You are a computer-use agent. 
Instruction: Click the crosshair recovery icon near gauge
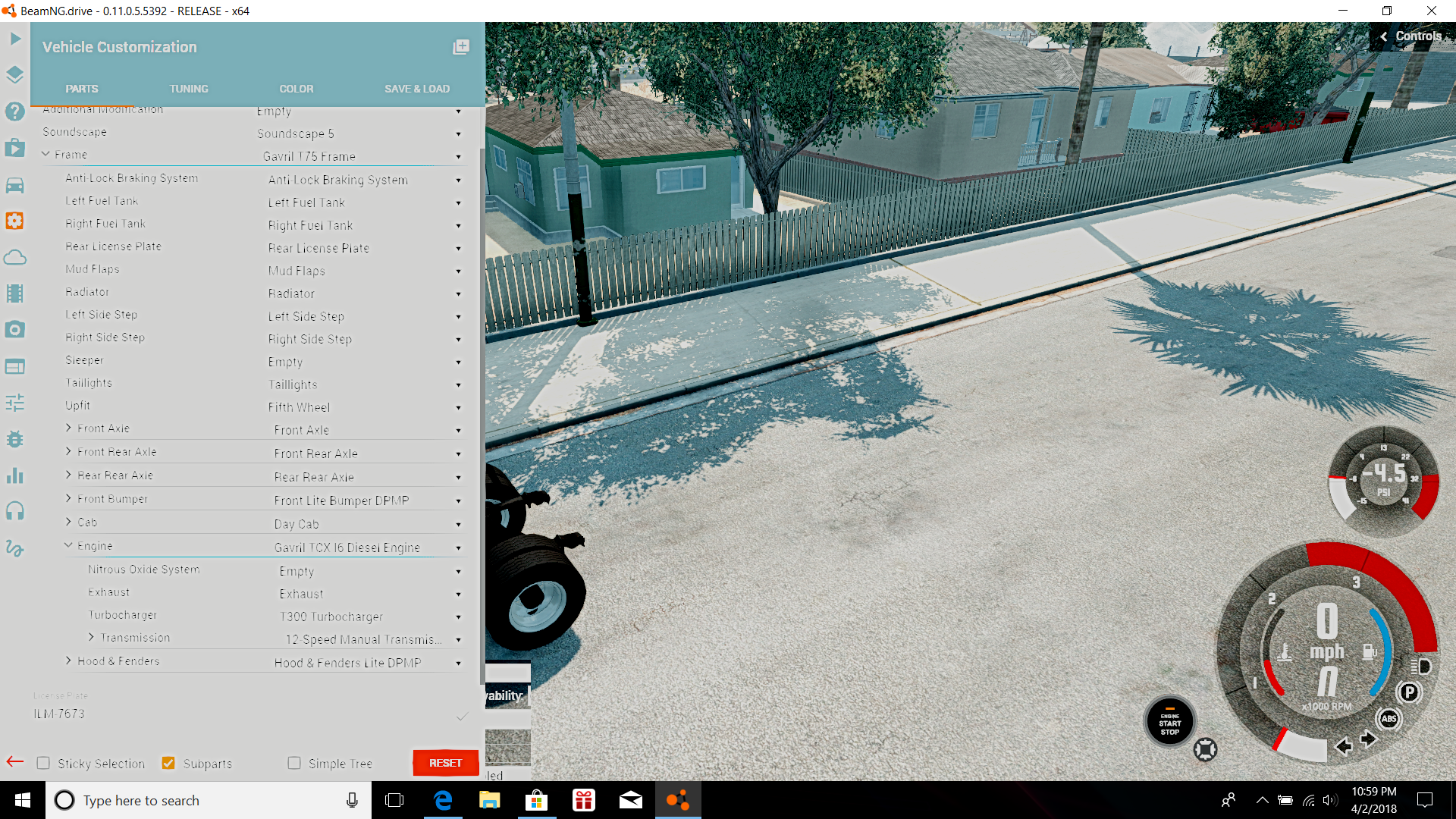(x=1205, y=749)
